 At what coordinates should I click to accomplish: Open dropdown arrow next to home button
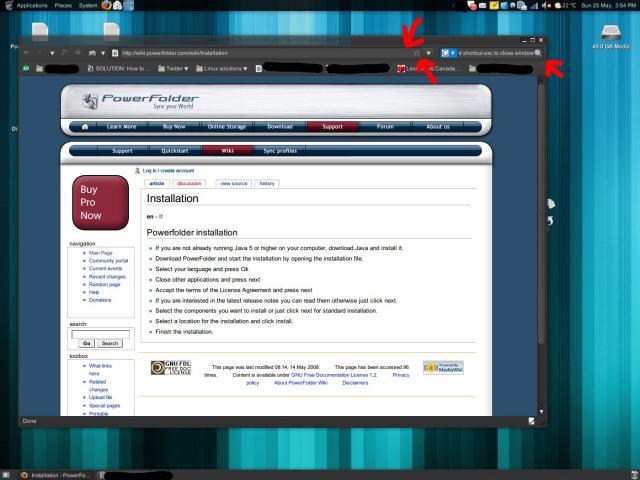tap(103, 53)
